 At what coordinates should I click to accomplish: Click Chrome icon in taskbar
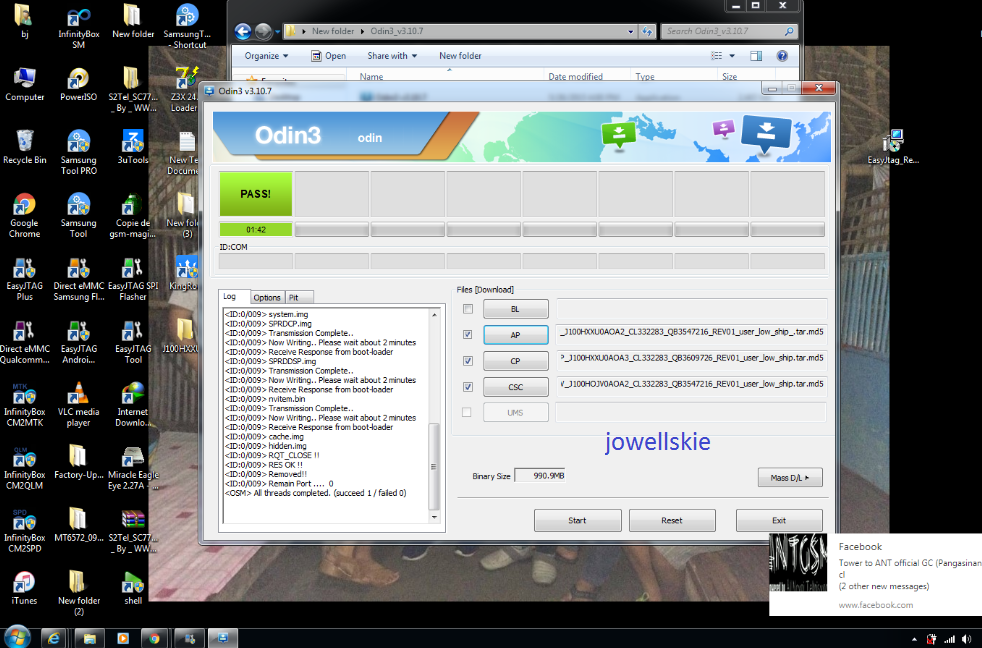[x=154, y=638]
